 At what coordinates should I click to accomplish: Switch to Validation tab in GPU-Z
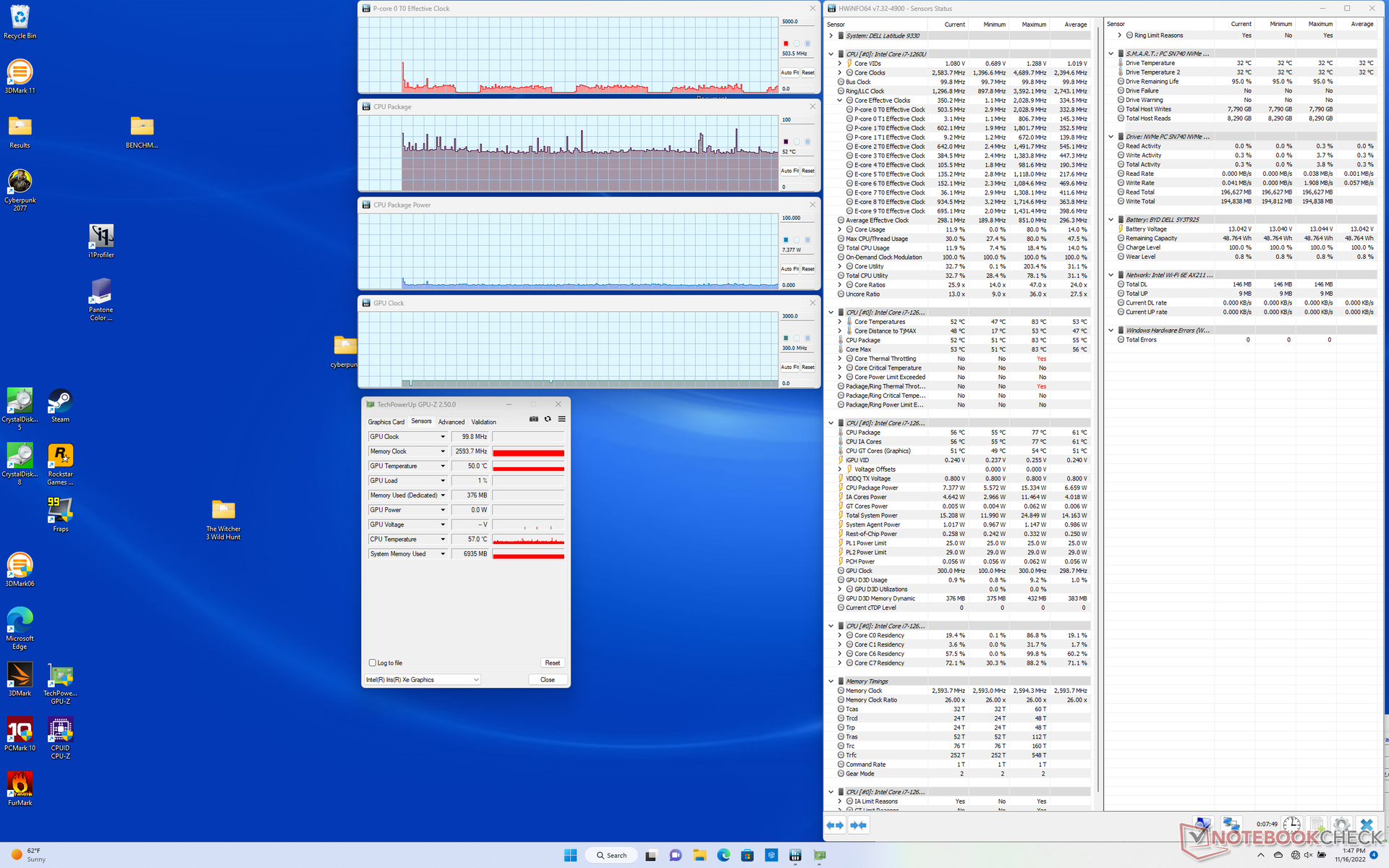click(x=484, y=422)
